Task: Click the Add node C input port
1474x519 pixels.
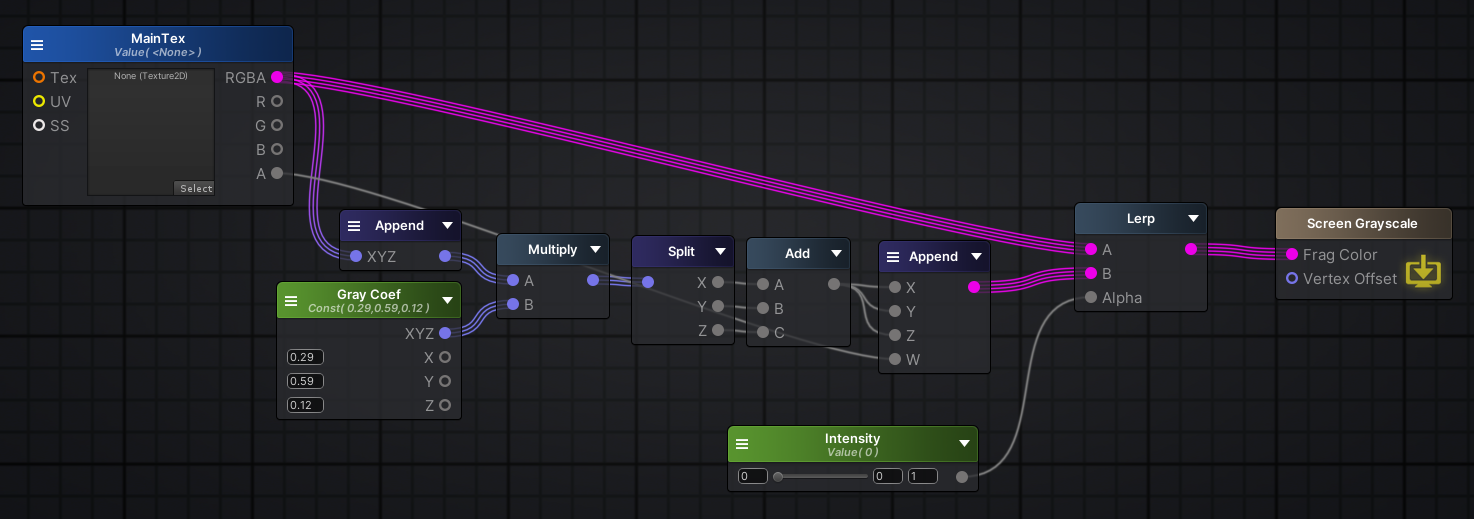Action: [763, 332]
